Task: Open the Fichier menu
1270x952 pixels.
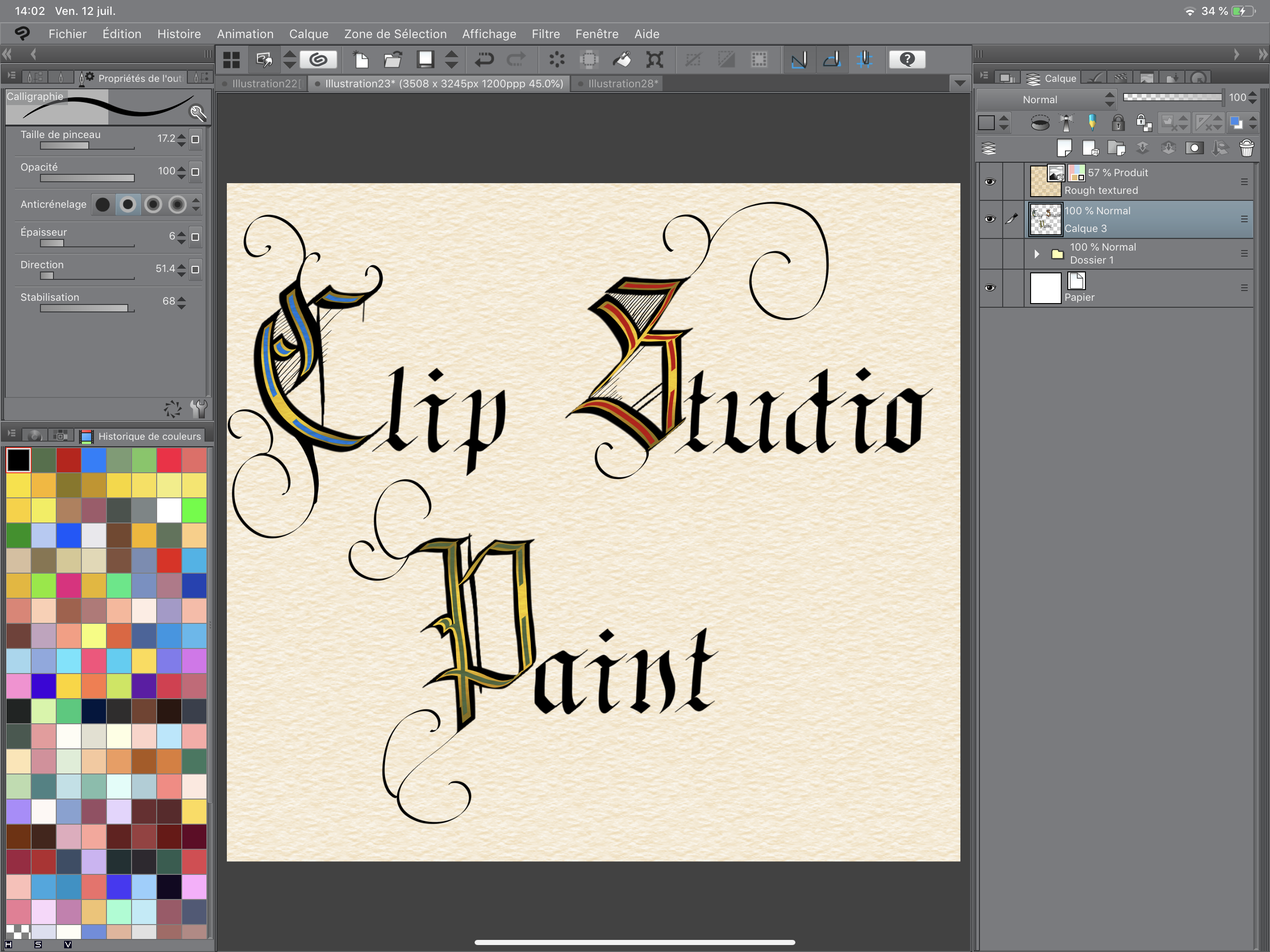Action: [x=67, y=34]
